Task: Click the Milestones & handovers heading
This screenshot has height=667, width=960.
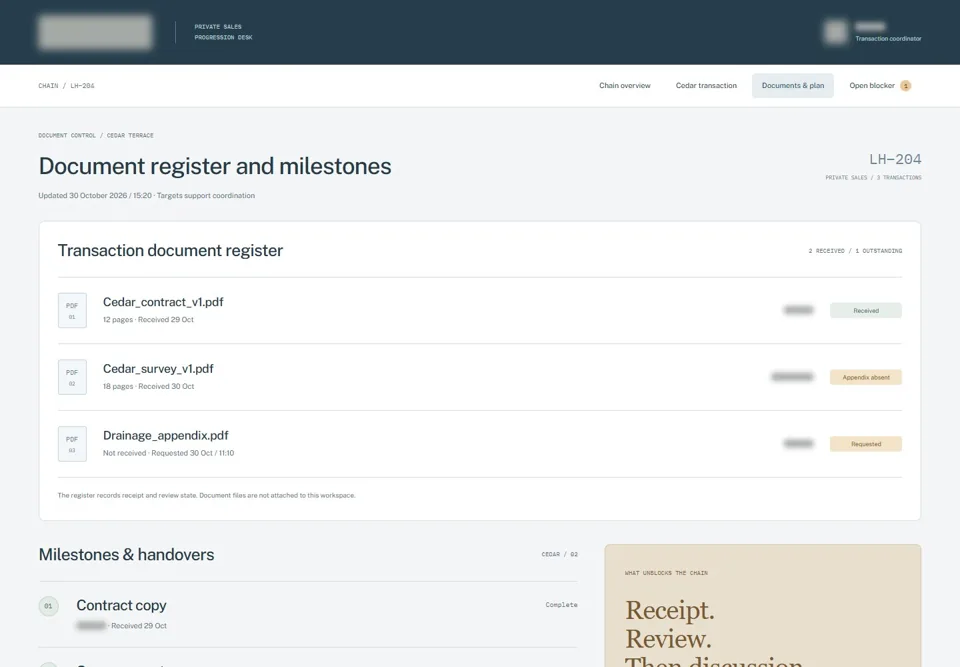Action: [126, 554]
